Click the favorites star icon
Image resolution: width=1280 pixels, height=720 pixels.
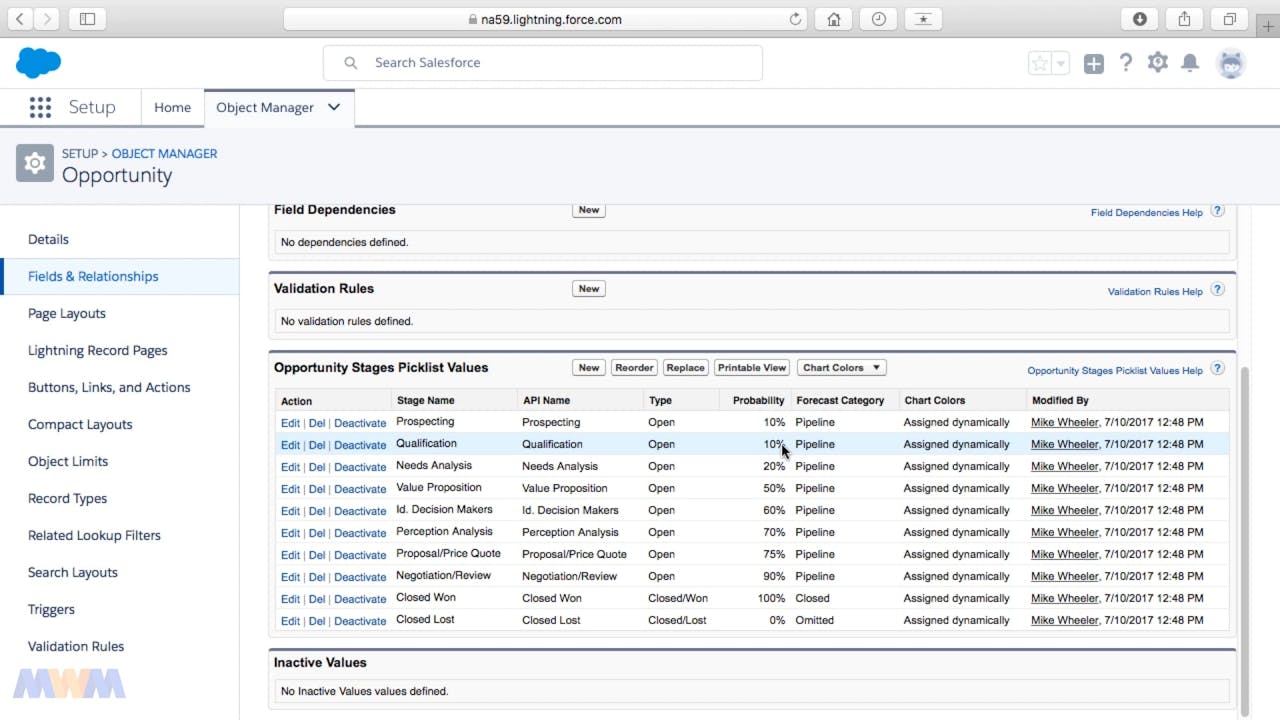tap(1040, 63)
